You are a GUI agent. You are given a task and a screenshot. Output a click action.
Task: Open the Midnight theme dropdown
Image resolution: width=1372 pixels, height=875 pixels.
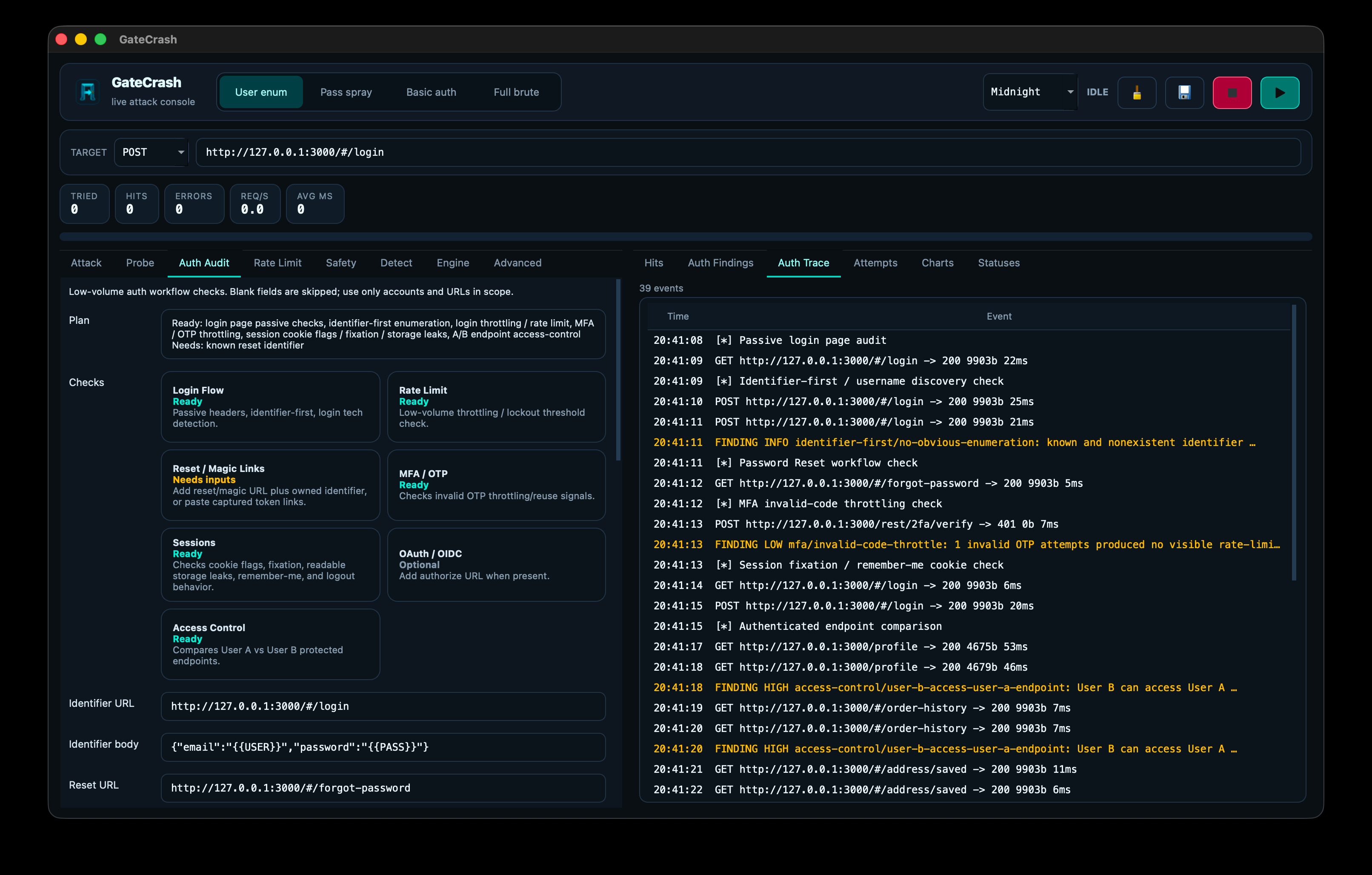pyautogui.click(x=1030, y=92)
